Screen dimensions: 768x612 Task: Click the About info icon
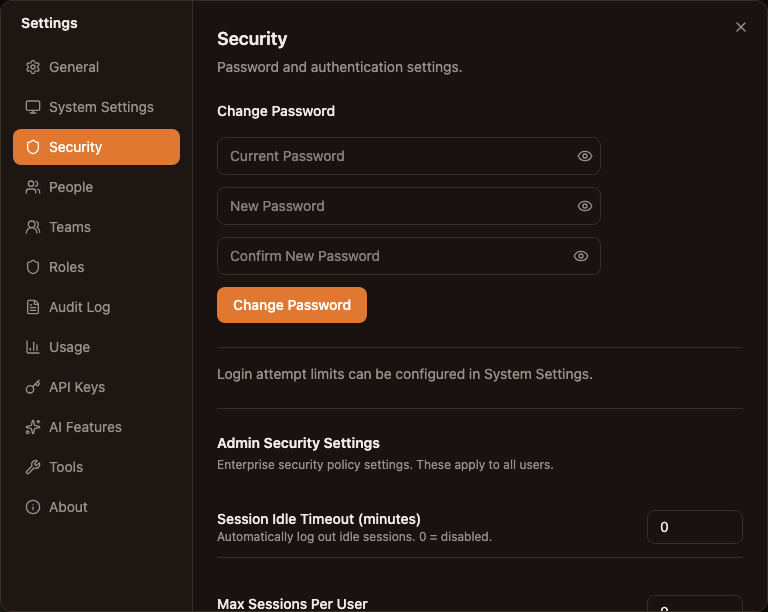click(33, 507)
